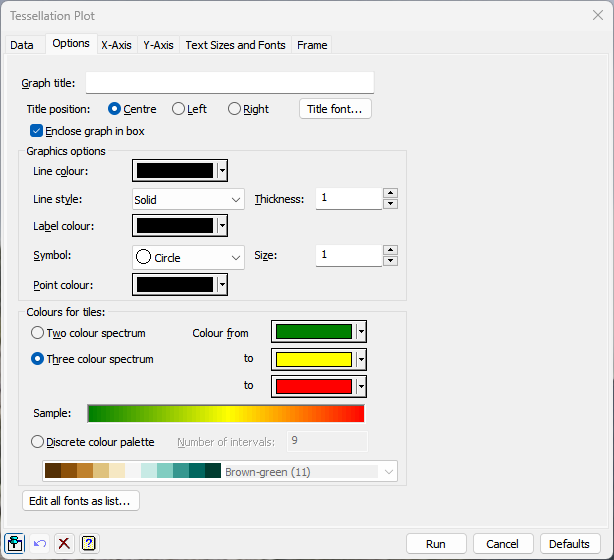Click the Graph title input field
The height and width of the screenshot is (560, 614).
(x=230, y=83)
